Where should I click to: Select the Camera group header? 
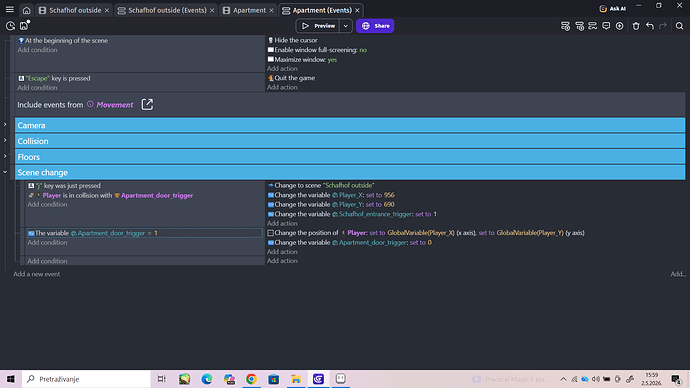tap(350, 125)
